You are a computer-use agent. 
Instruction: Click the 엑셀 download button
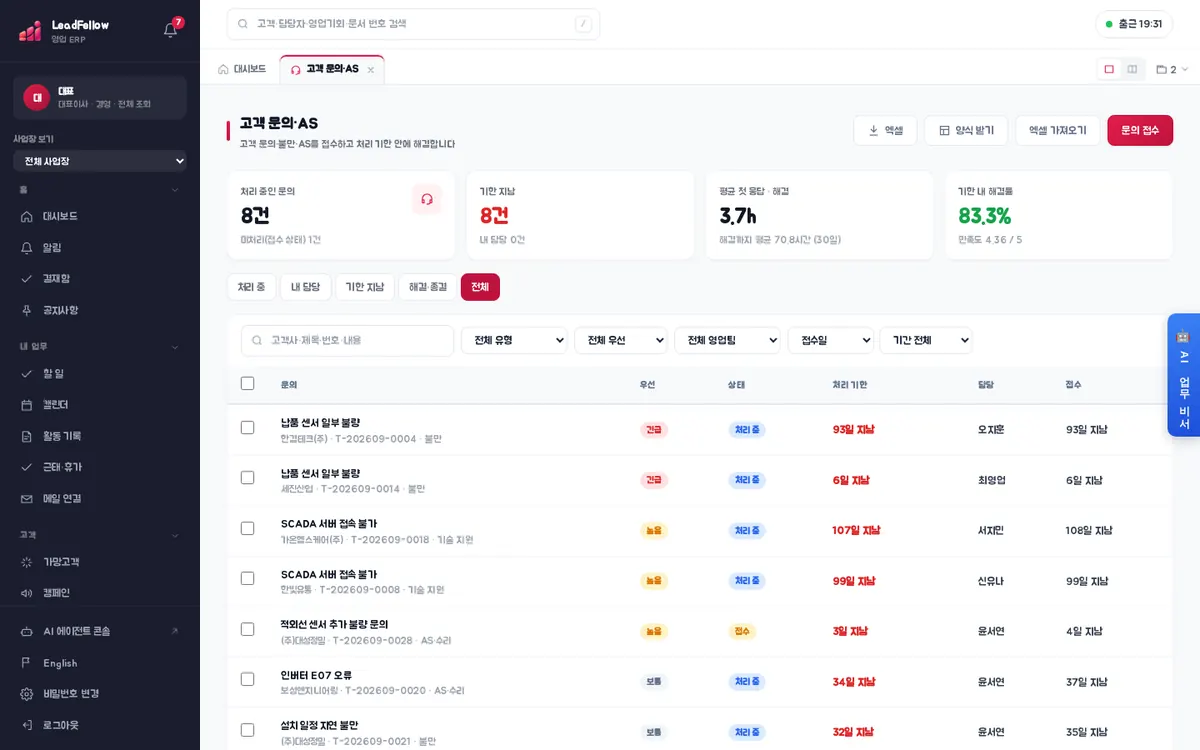885,130
